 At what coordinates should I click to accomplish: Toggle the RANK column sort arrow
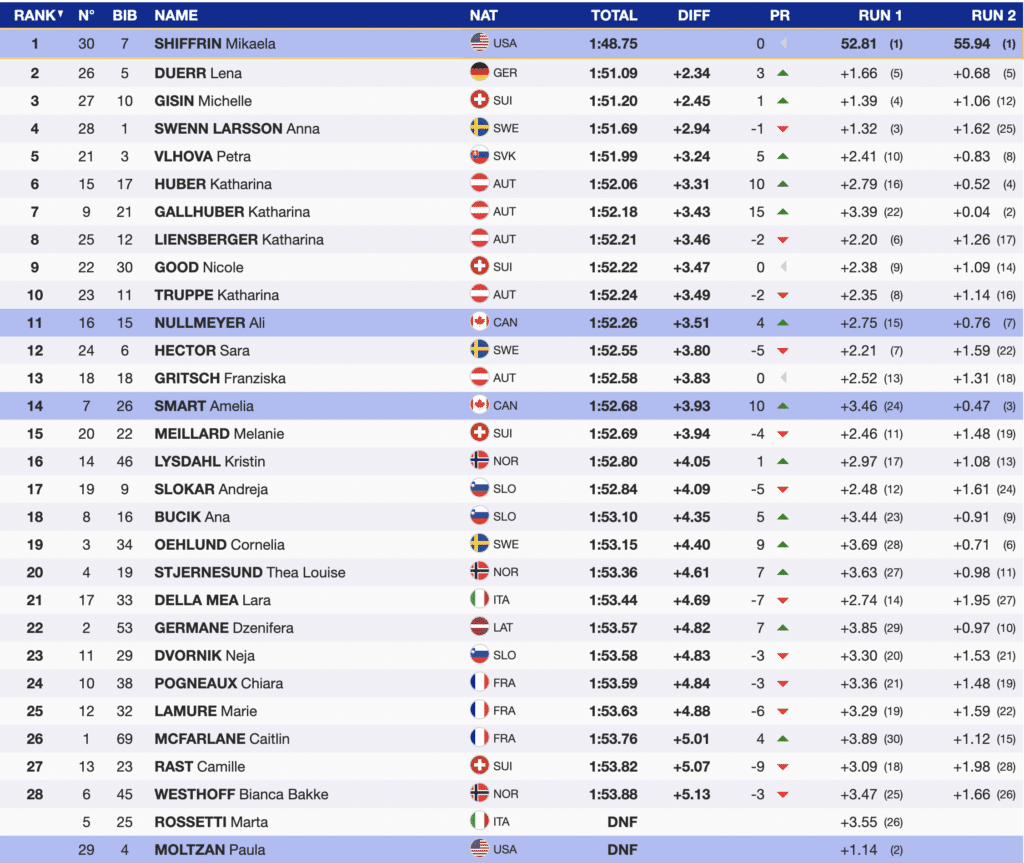(x=60, y=15)
